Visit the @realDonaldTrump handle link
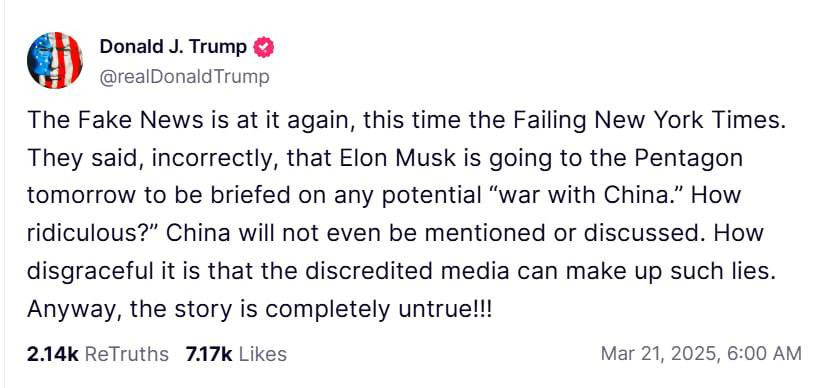The width and height of the screenshot is (819, 388). 184,77
